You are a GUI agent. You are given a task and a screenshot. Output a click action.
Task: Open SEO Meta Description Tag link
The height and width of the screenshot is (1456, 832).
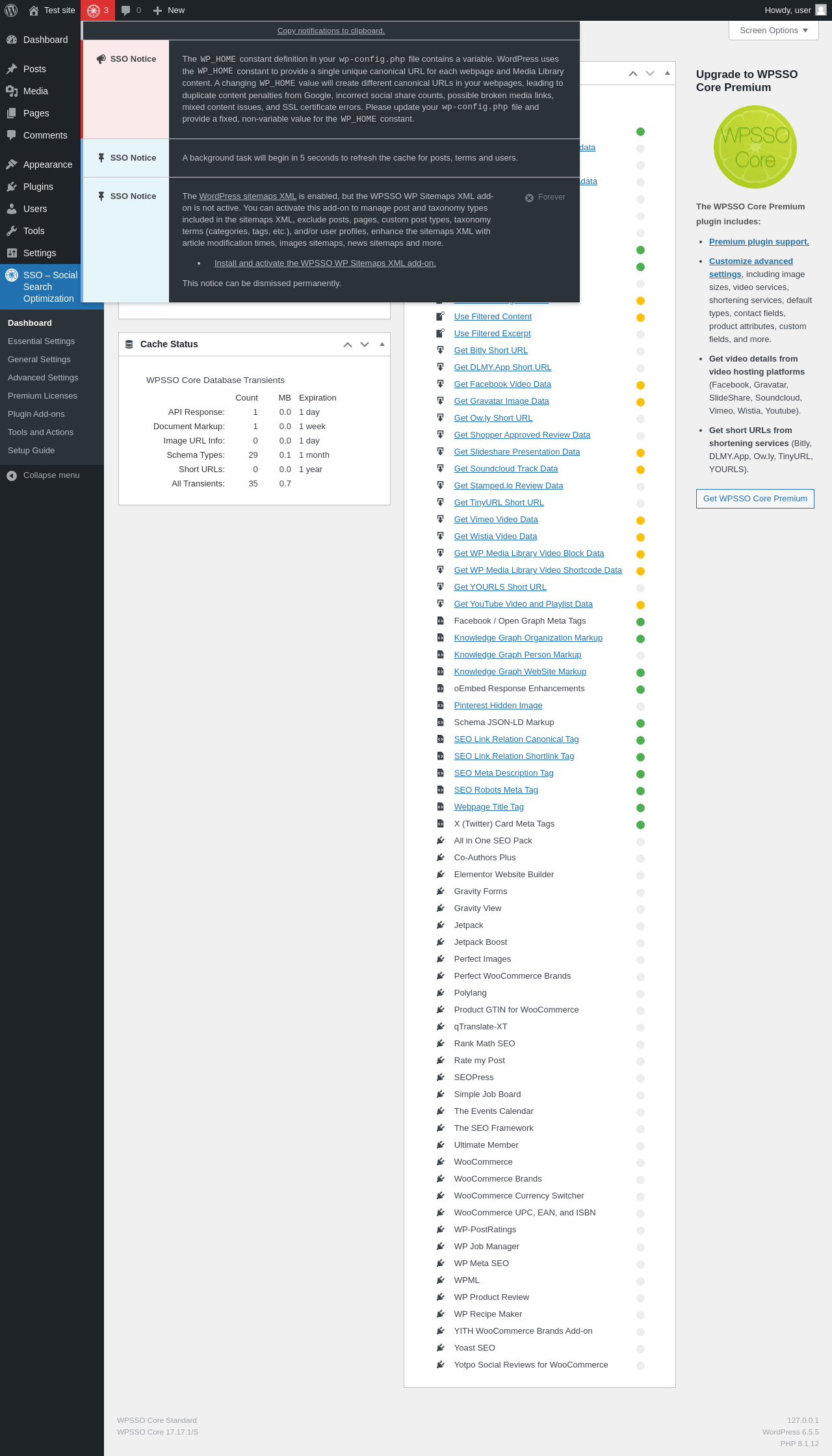(x=504, y=773)
